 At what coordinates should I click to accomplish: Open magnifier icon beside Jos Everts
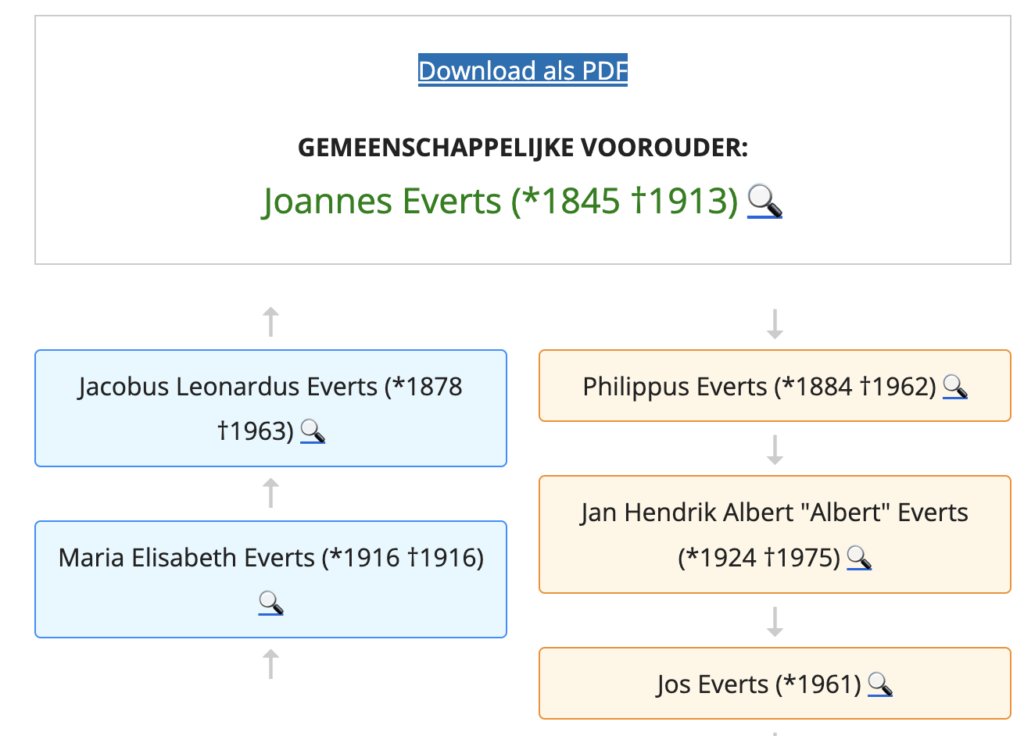[879, 684]
